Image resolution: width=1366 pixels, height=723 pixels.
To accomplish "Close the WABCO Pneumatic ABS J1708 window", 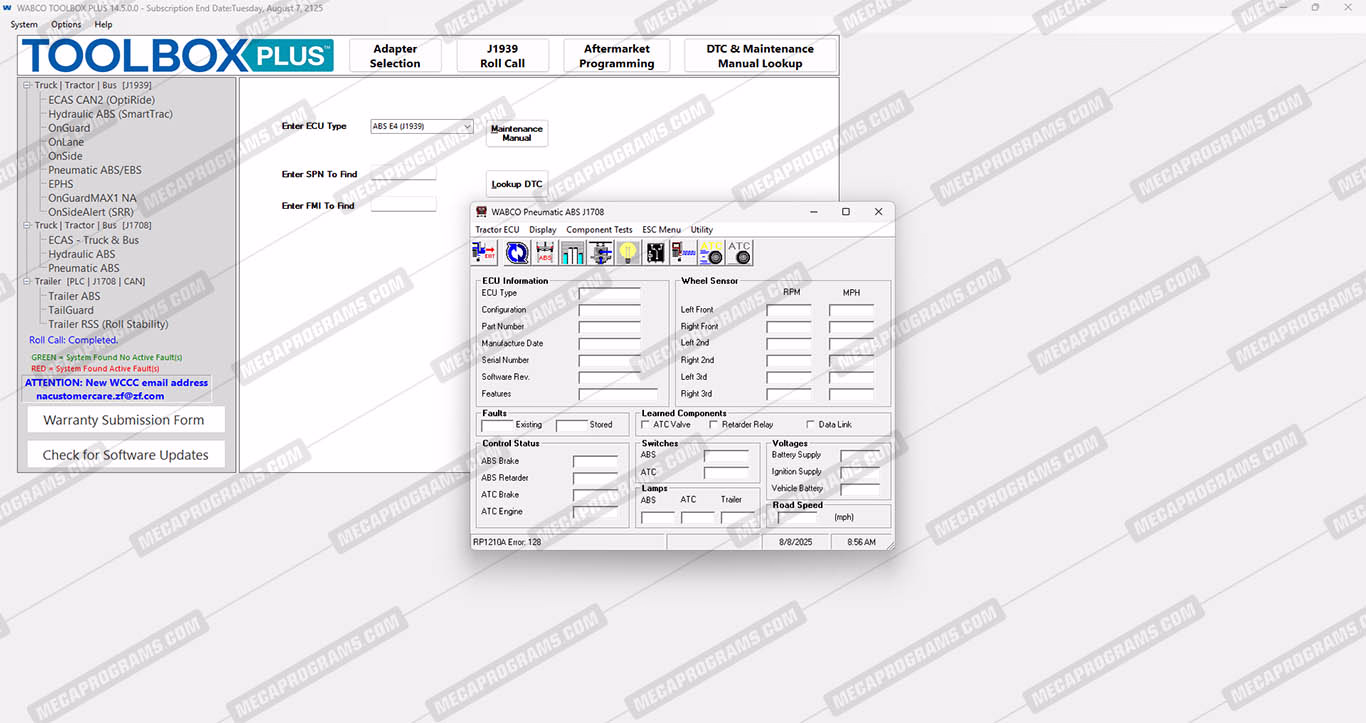I will click(878, 212).
